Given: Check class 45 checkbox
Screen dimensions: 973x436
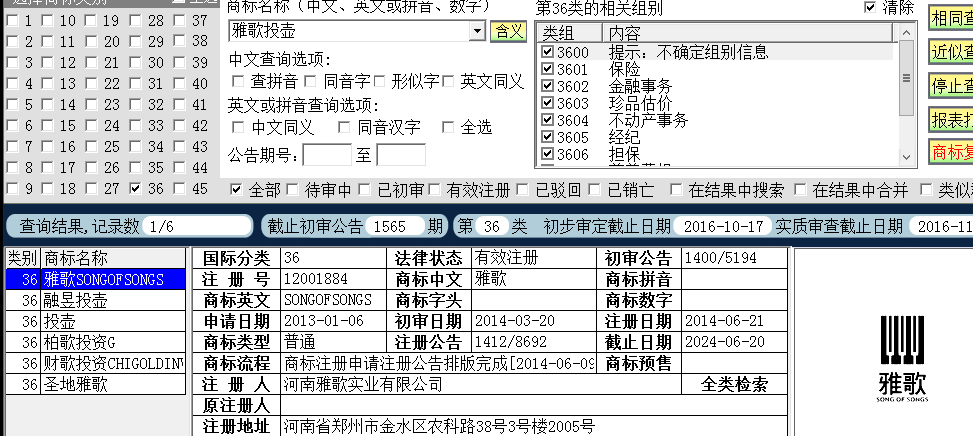Looking at the screenshot, I should coord(179,189).
